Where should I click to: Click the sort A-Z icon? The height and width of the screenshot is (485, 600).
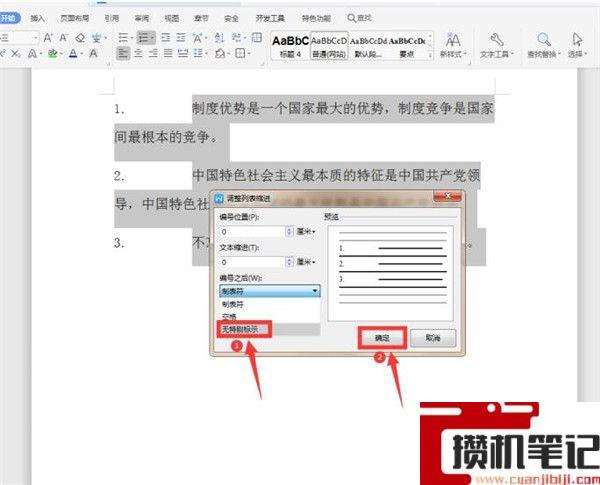coord(219,38)
